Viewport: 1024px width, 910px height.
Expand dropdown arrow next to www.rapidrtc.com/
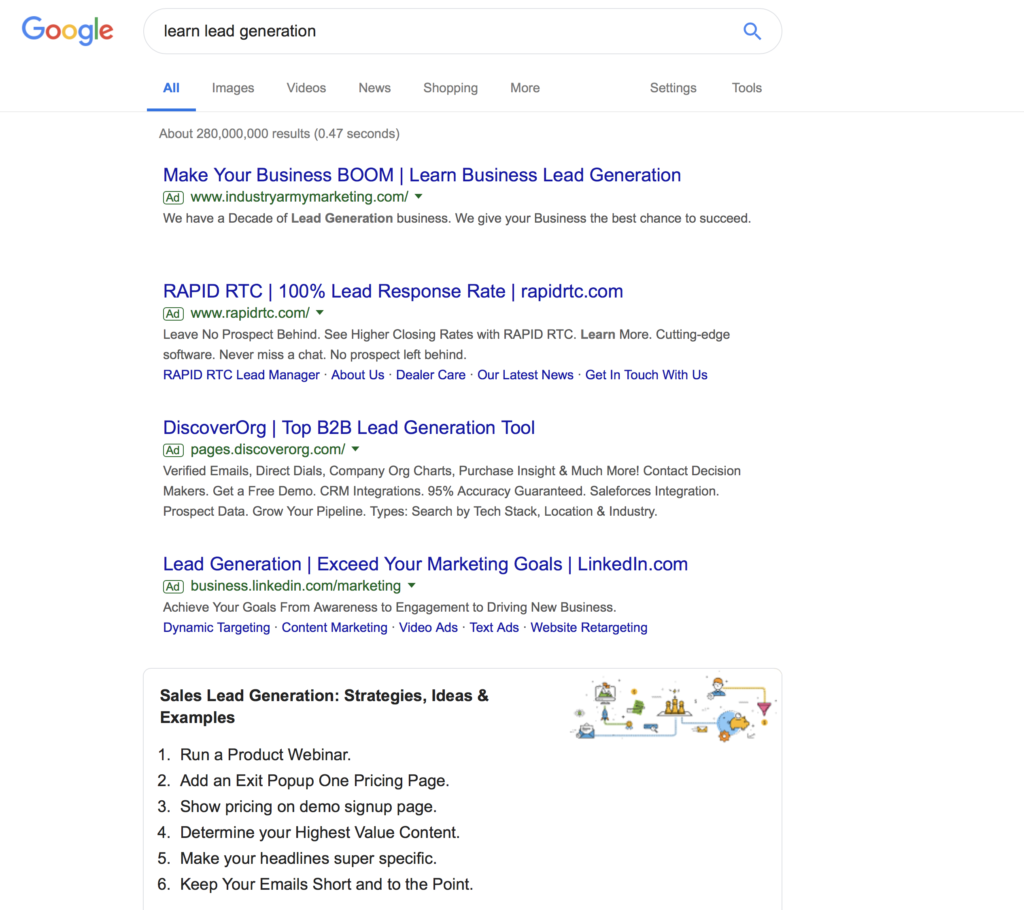320,313
